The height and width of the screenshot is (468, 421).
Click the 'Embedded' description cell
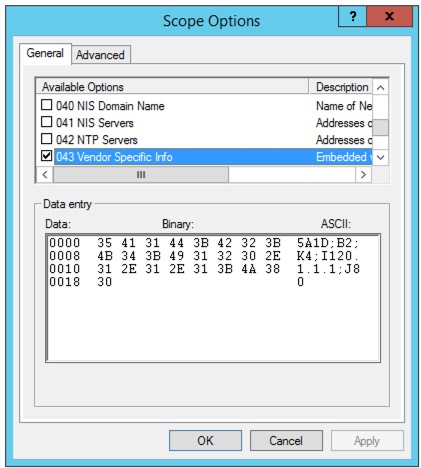coord(344,157)
